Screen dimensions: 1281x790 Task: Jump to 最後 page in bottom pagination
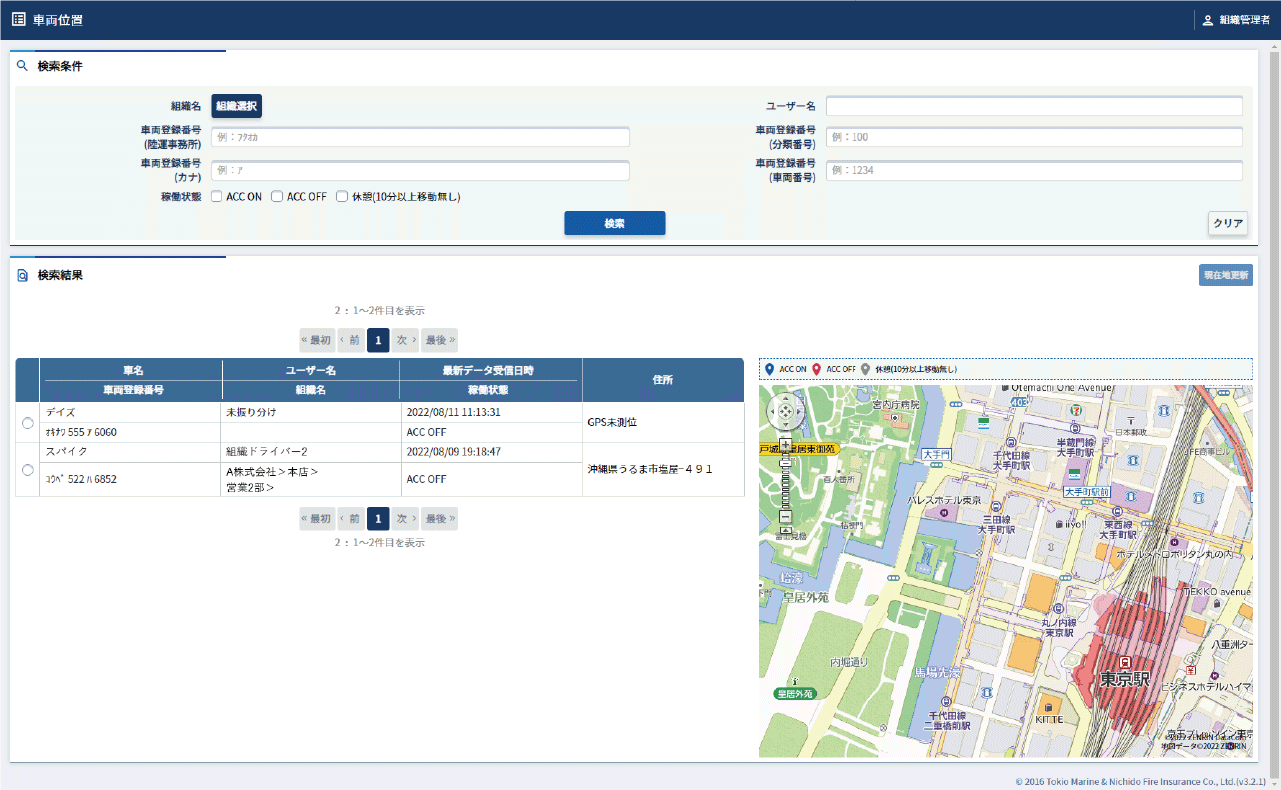pos(439,519)
